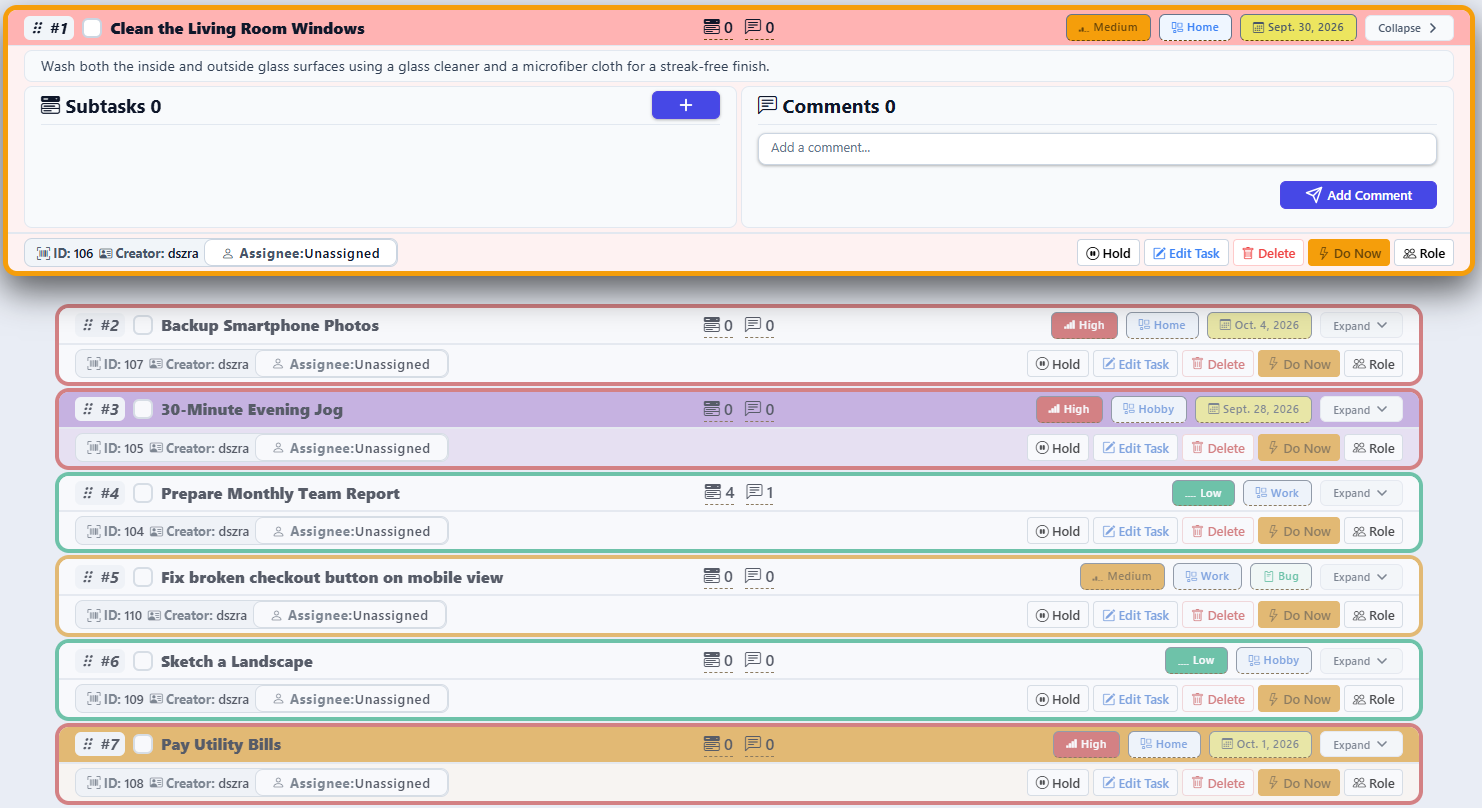Mark Backup Smartphone Photos as complete
This screenshot has height=808, width=1482.
tap(143, 325)
